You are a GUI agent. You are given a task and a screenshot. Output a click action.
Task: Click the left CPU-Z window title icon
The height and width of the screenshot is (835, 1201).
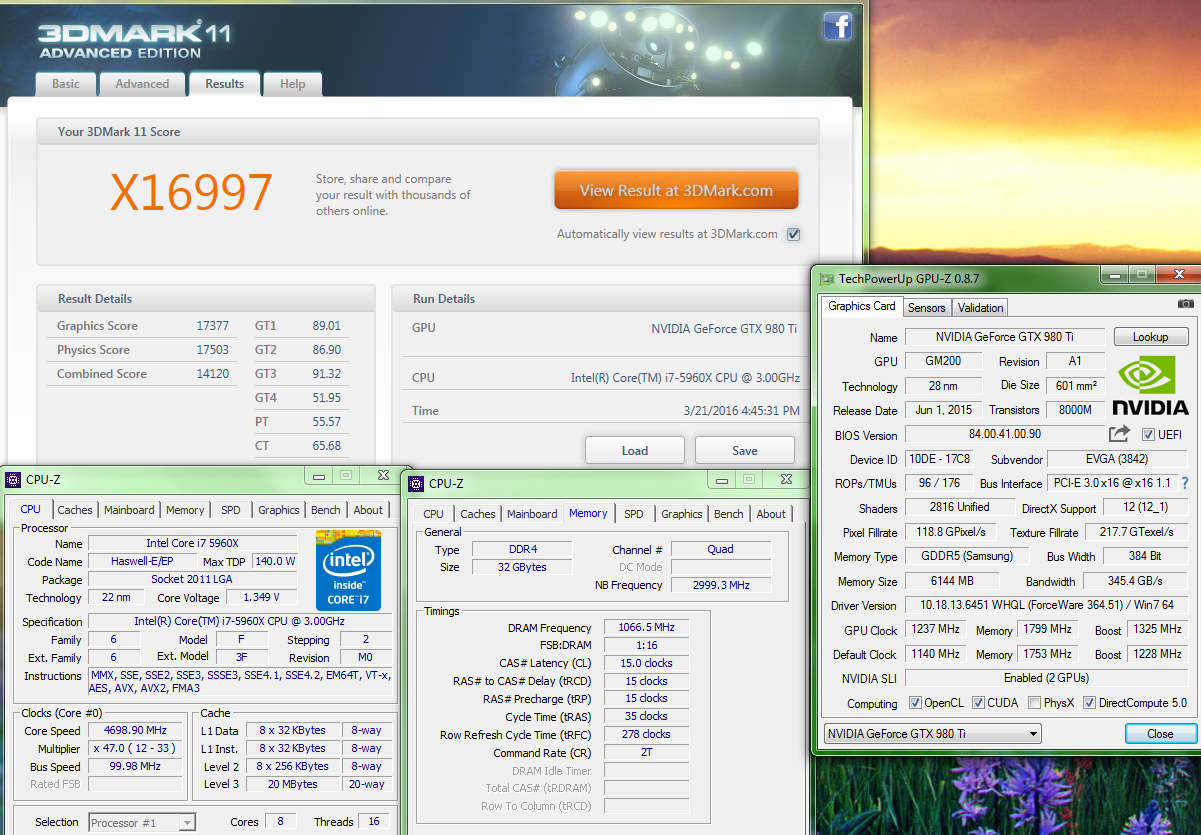[x=12, y=480]
